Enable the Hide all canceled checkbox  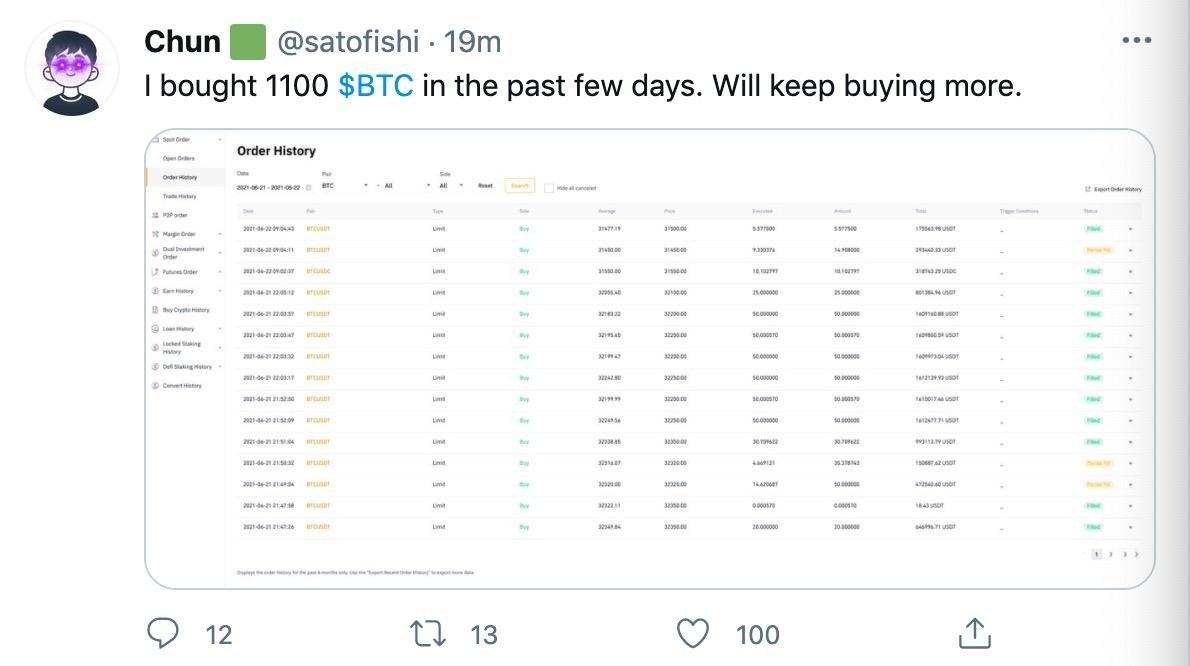pyautogui.click(x=551, y=186)
